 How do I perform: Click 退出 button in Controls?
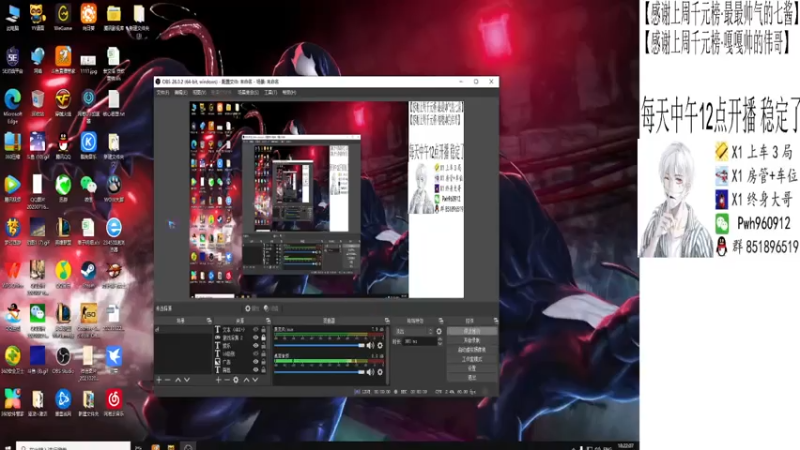472,378
